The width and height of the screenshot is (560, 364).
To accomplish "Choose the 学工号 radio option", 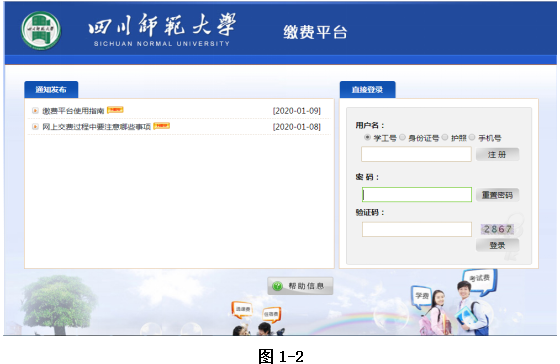I will pos(367,137).
